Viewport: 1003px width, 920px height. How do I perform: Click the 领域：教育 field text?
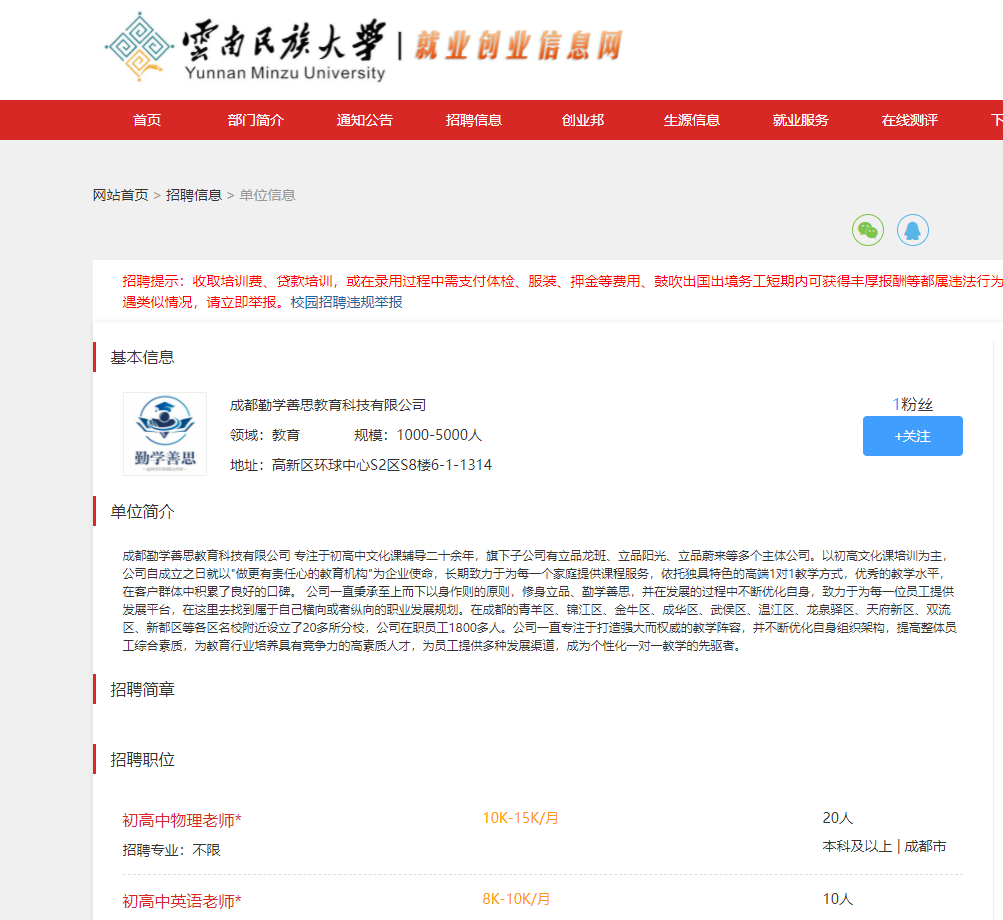tap(265, 436)
